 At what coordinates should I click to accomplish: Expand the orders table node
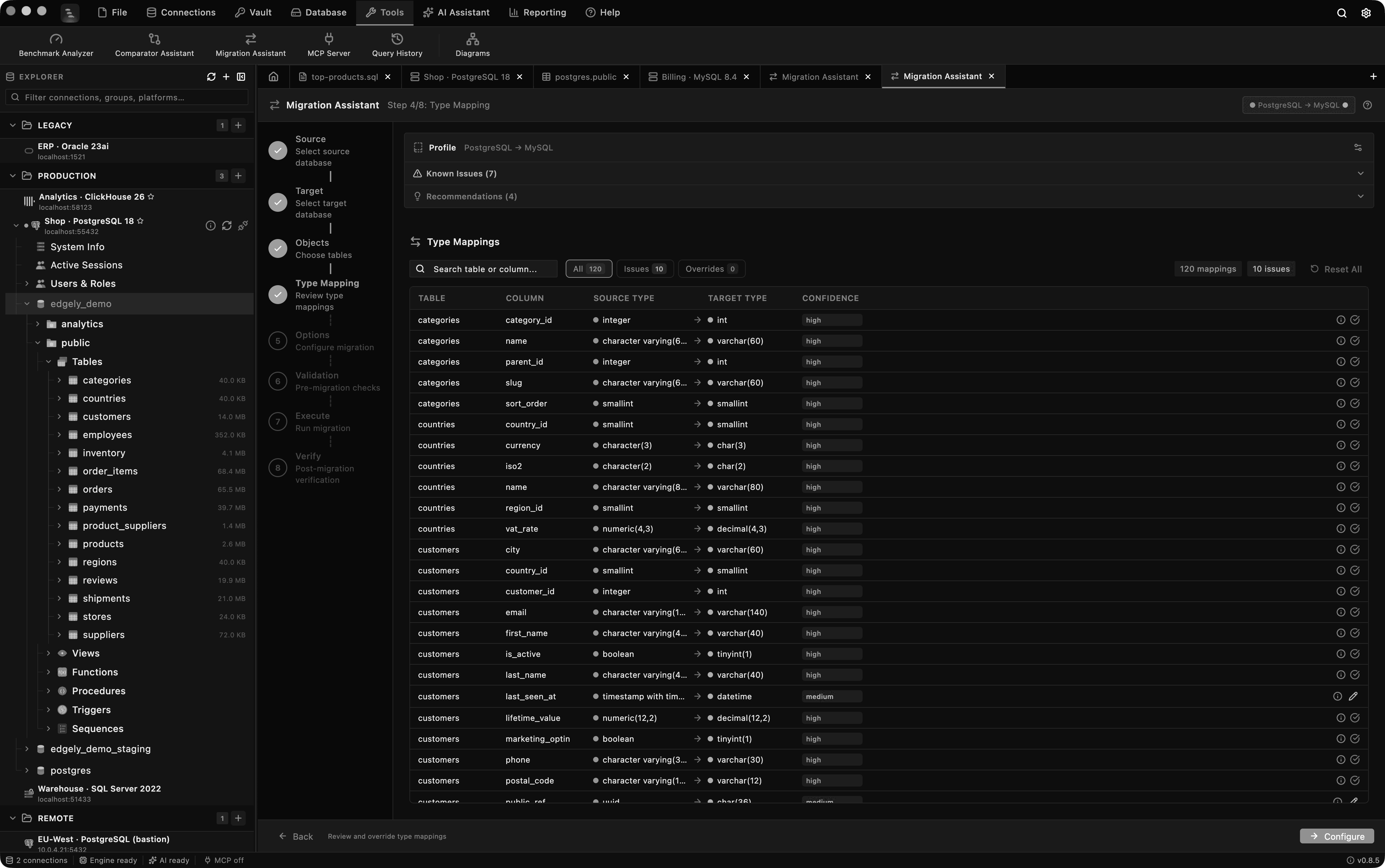tap(59, 489)
